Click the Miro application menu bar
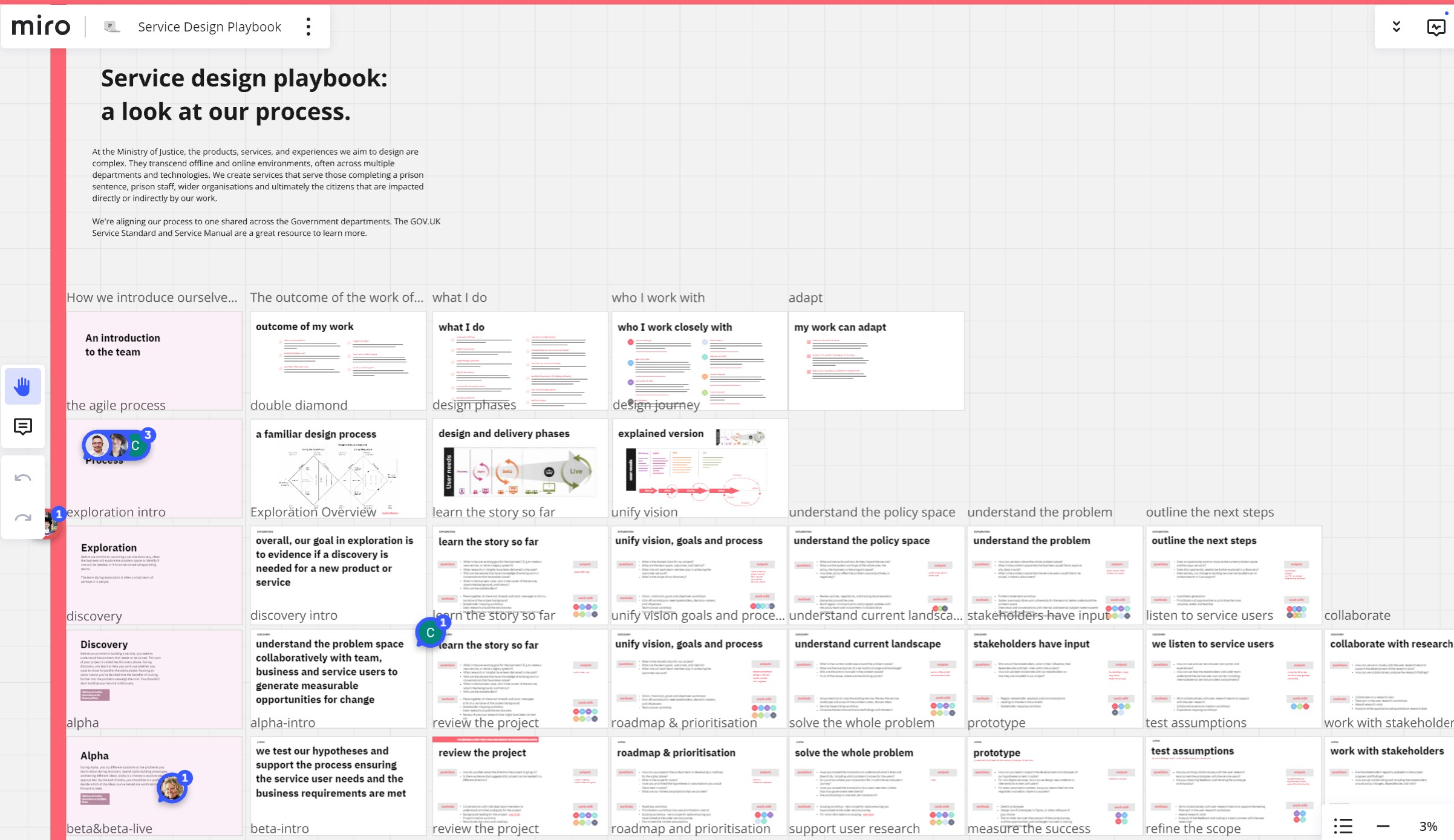 click(x=41, y=26)
